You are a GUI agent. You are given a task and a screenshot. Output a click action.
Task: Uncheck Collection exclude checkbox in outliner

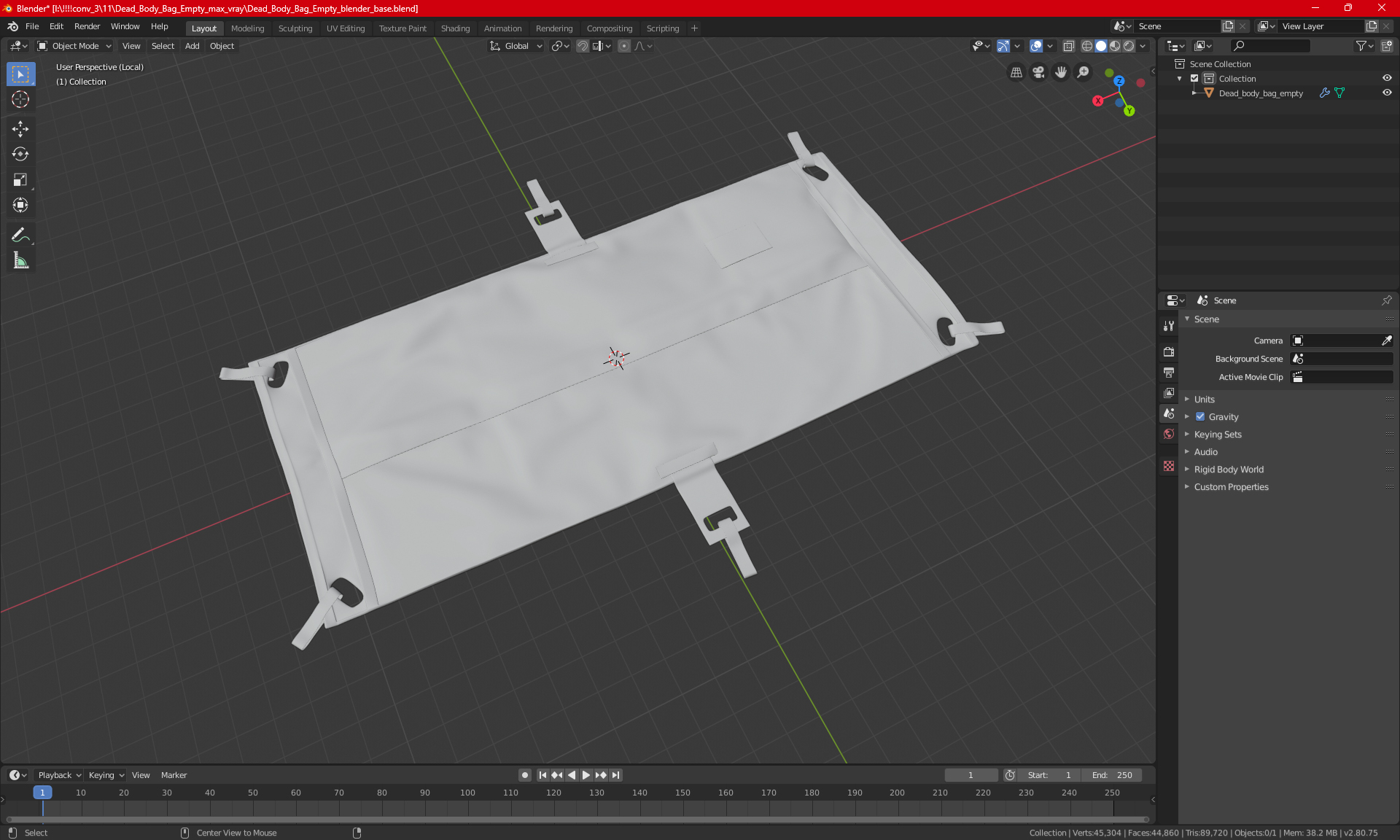(1194, 79)
